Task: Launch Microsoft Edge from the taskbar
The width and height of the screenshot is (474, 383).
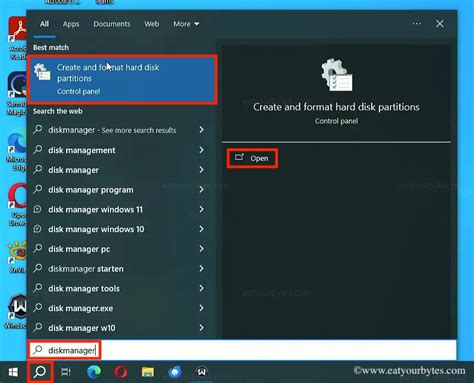Action: 94,372
